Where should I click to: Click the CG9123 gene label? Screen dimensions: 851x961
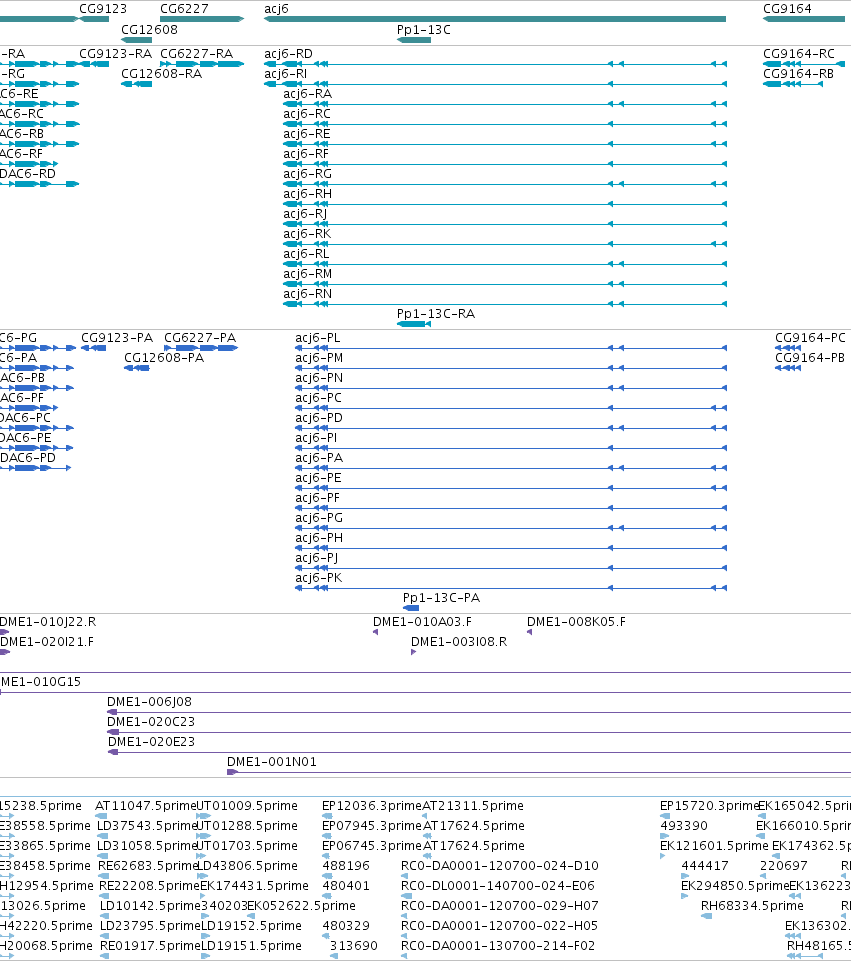pyautogui.click(x=103, y=9)
